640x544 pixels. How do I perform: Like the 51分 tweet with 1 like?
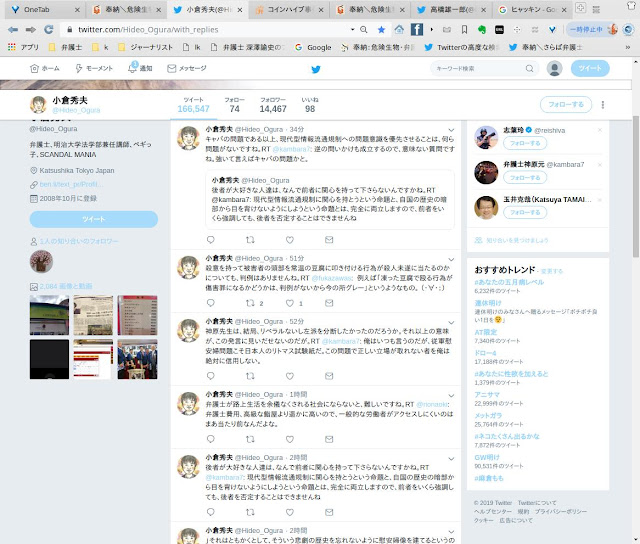pos(290,303)
